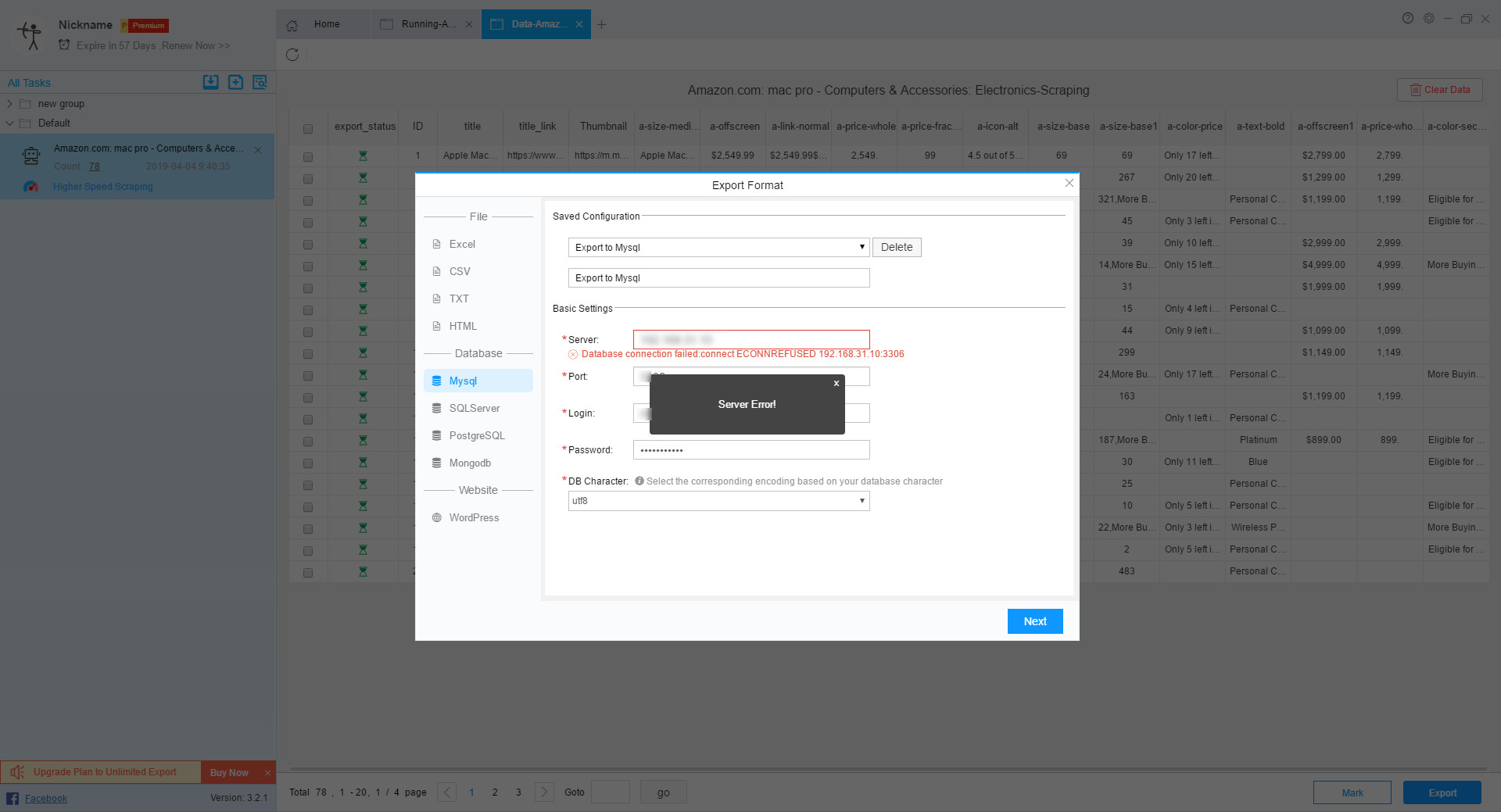Click the Next button
The image size is (1501, 812).
1035,621
